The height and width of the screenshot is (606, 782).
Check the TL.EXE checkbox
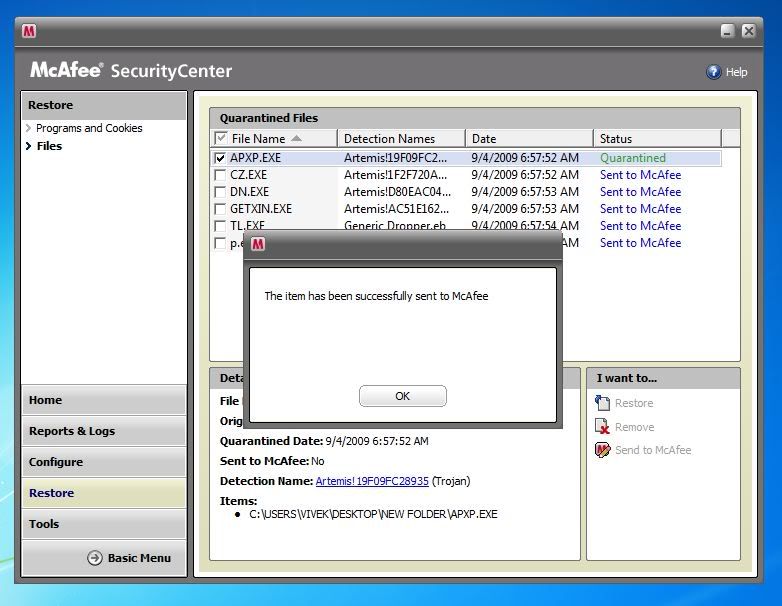[x=219, y=225]
